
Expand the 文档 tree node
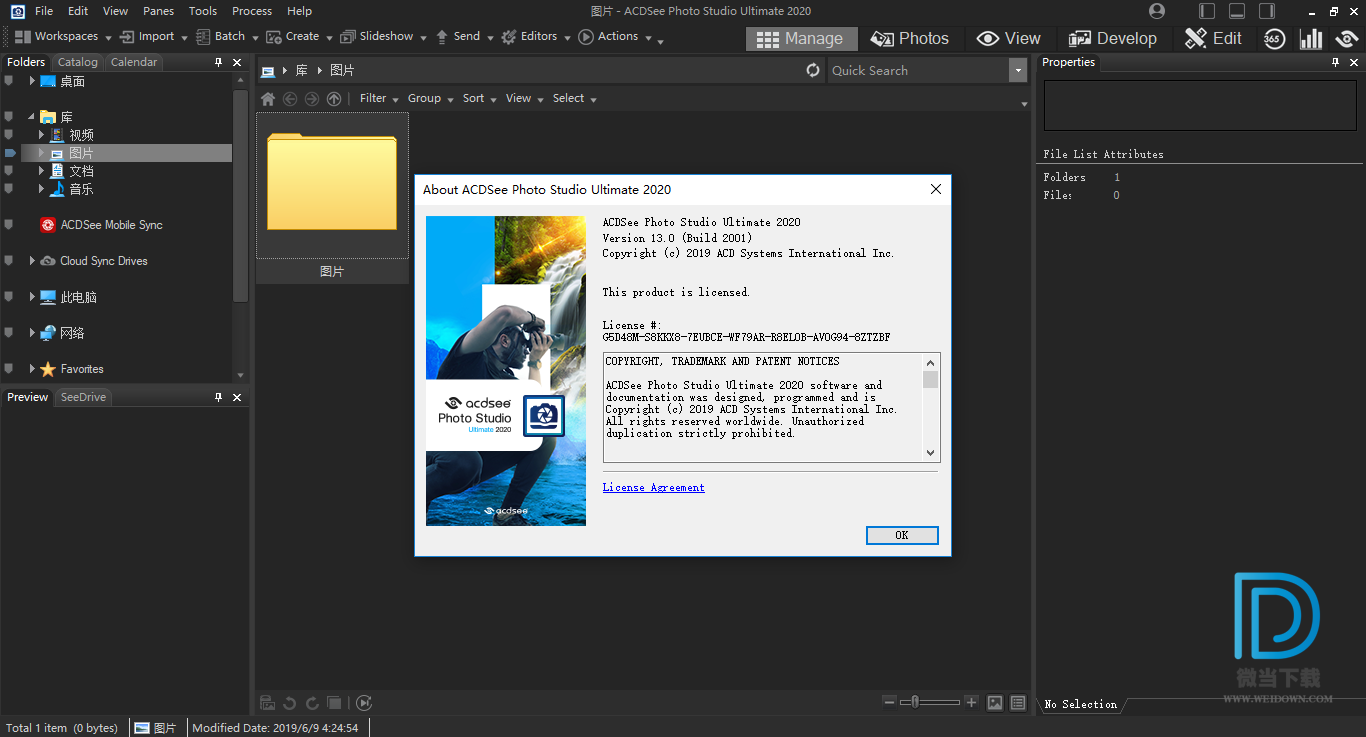tap(42, 171)
